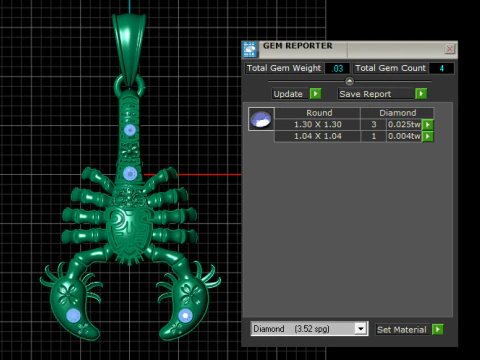
Task: Click the green arrow beside Save Report
Action: [x=421, y=94]
